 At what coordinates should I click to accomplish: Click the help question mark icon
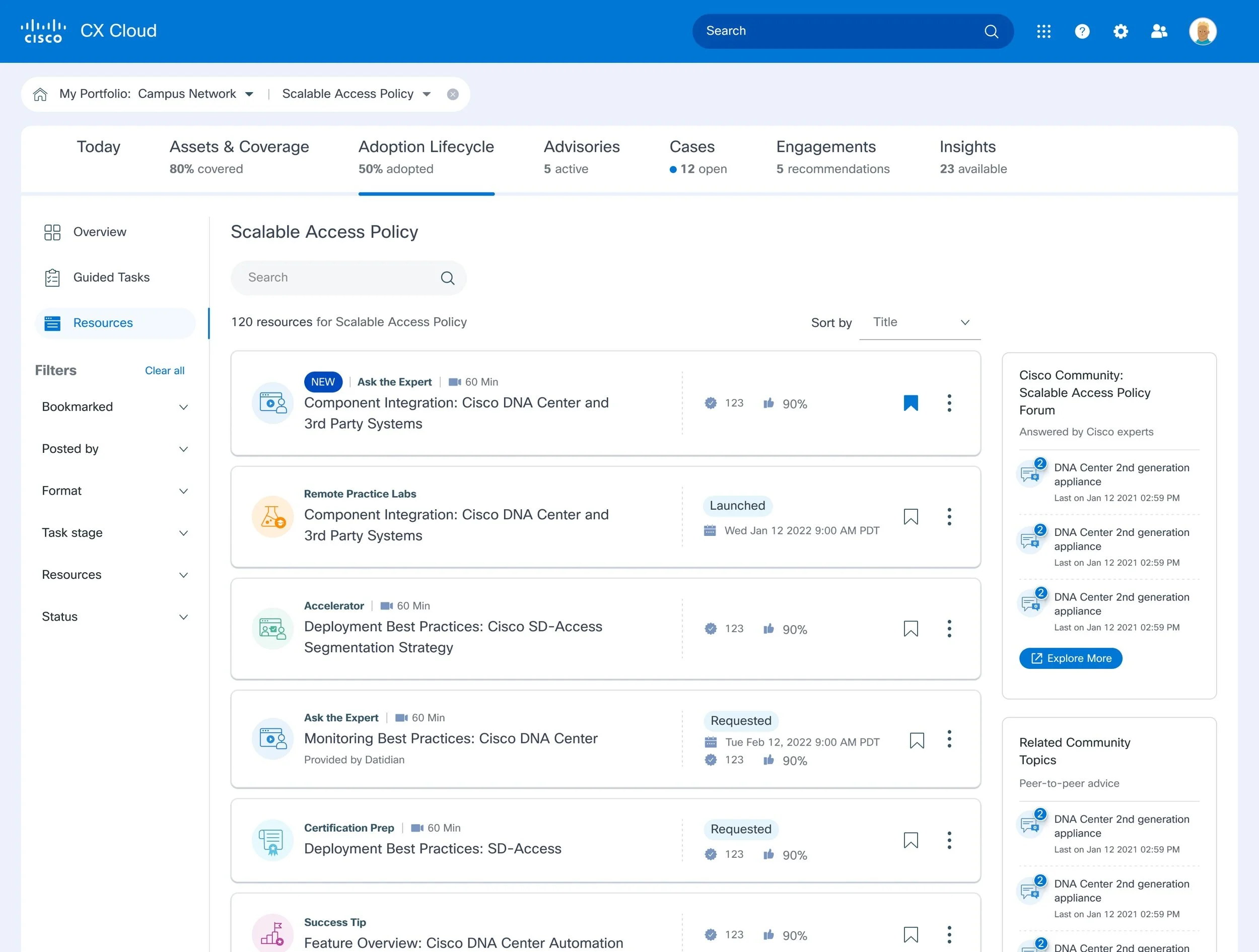1082,31
